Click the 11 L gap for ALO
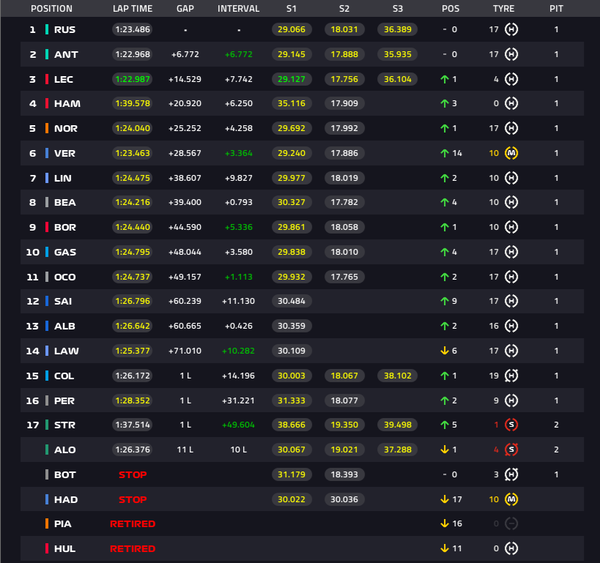This screenshot has height=563, width=600. tap(185, 450)
